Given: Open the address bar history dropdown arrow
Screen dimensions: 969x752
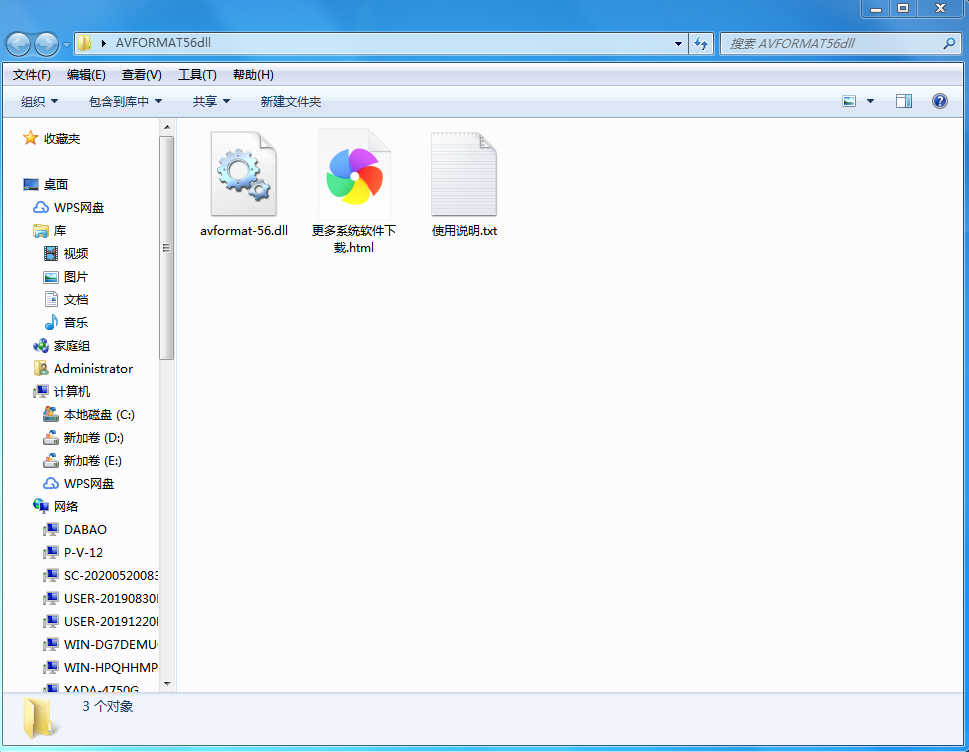Looking at the screenshot, I should 678,43.
